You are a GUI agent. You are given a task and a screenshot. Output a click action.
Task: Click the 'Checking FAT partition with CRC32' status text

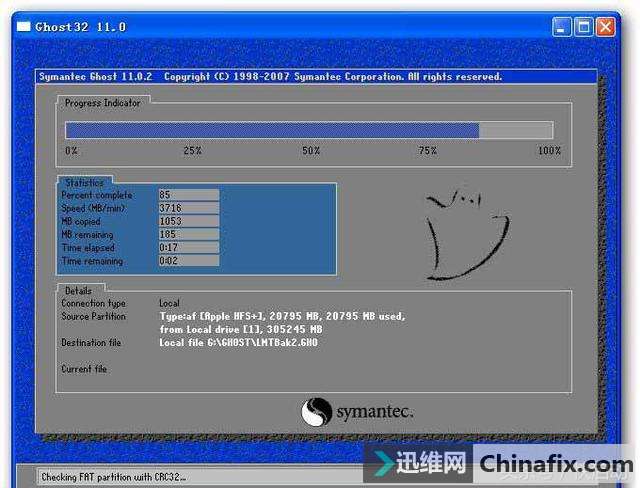tap(114, 477)
